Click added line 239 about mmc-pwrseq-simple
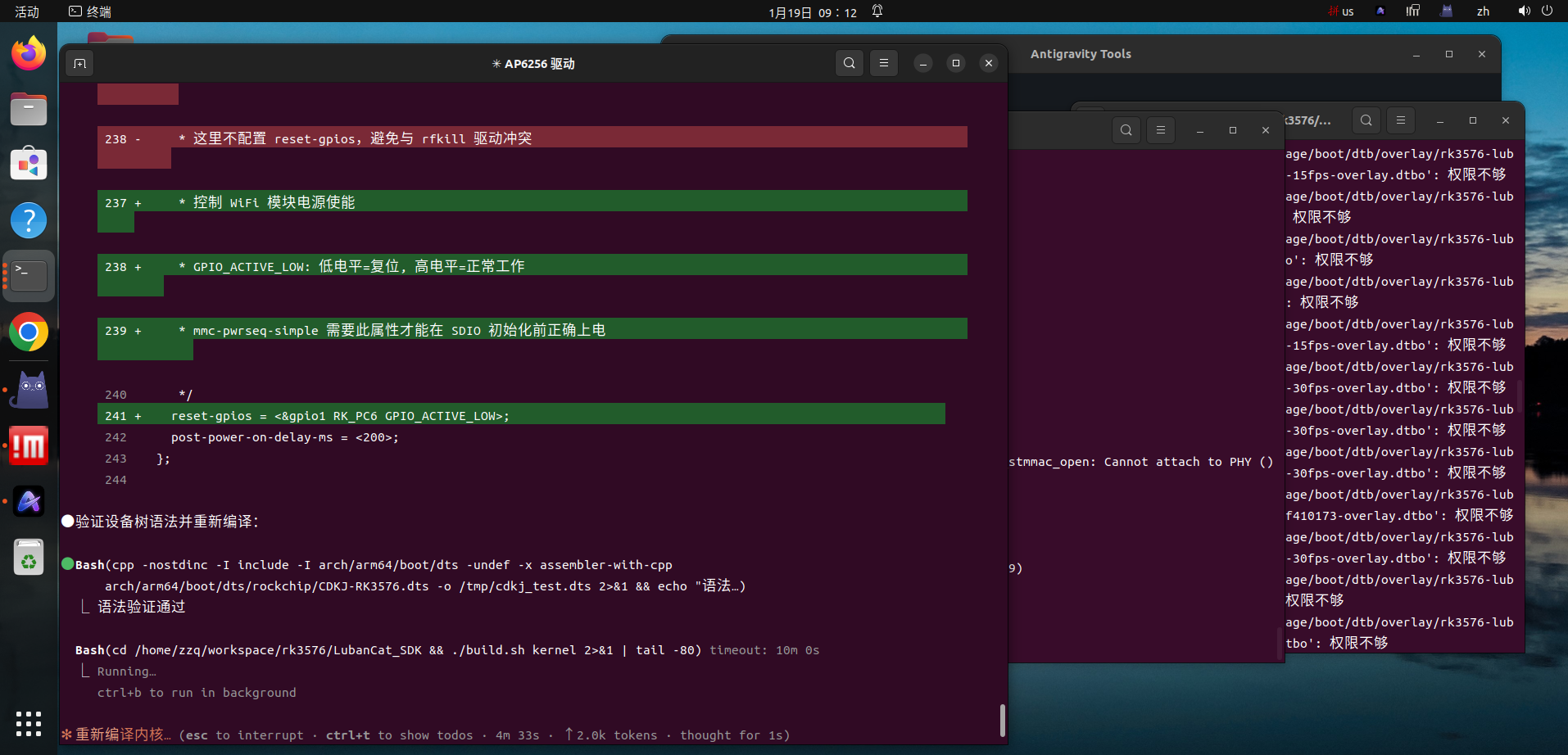The height and width of the screenshot is (755, 1568). [x=532, y=329]
